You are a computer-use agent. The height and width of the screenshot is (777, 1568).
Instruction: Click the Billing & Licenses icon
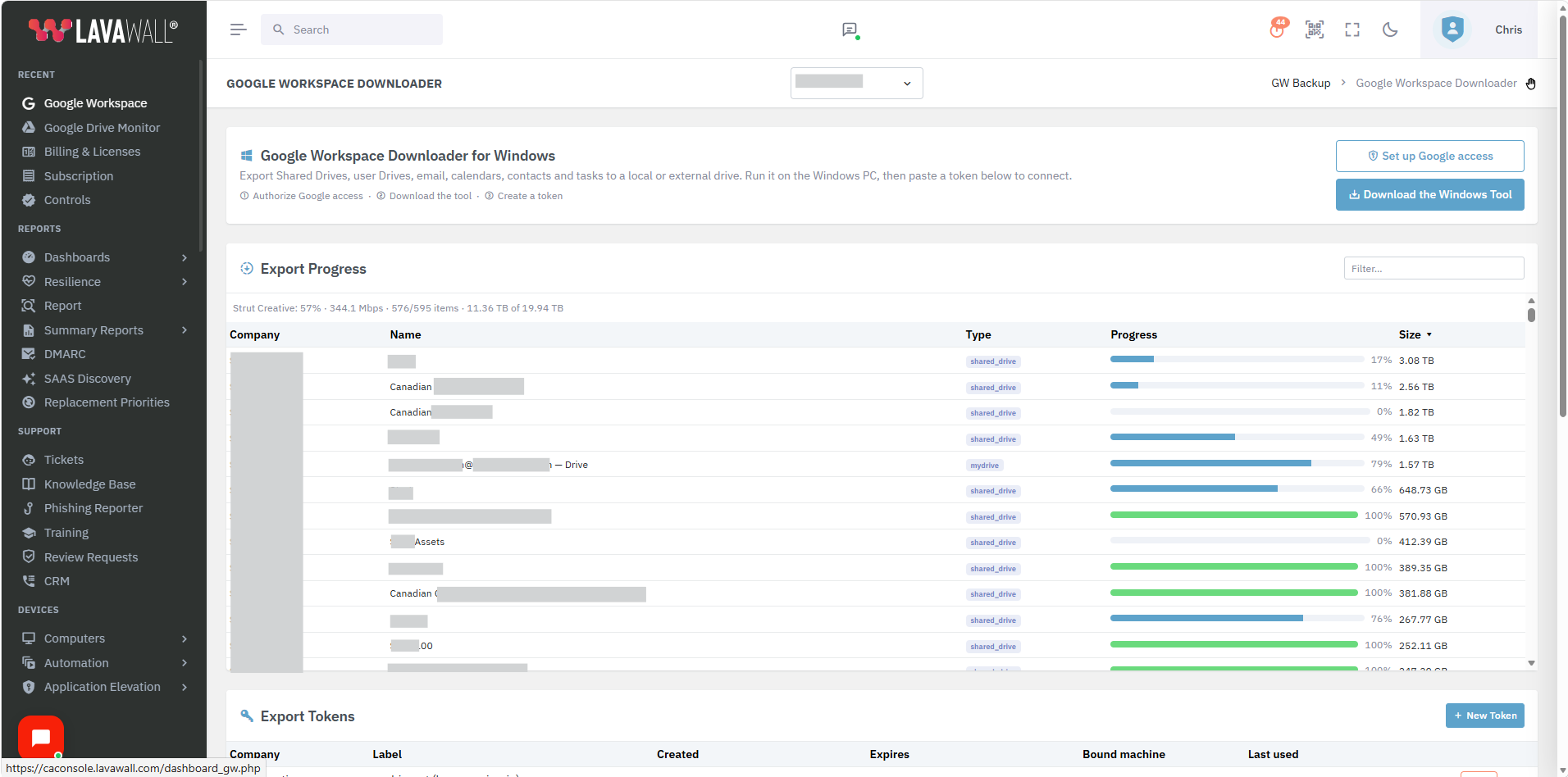click(x=29, y=152)
